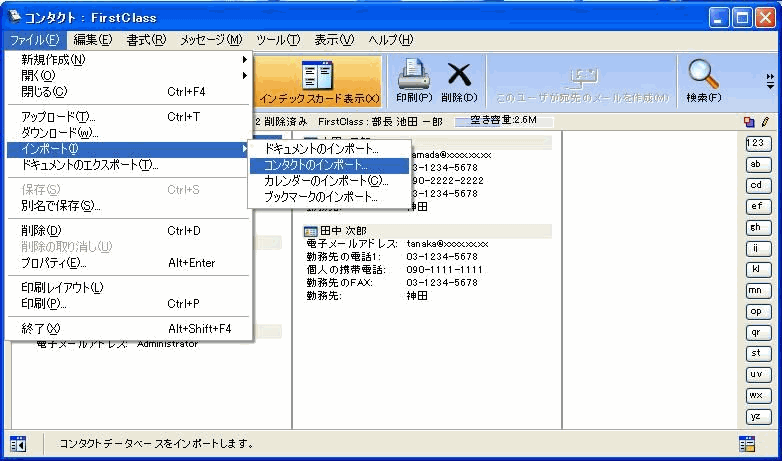Click the overlapping squares icon beside the pencil

coord(749,121)
